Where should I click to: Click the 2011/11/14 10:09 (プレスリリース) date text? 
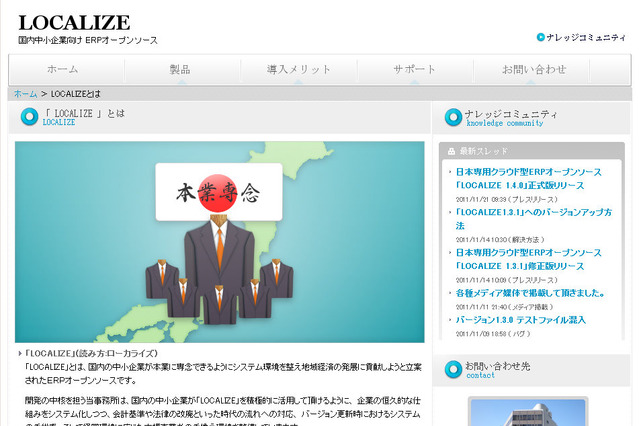click(507, 280)
